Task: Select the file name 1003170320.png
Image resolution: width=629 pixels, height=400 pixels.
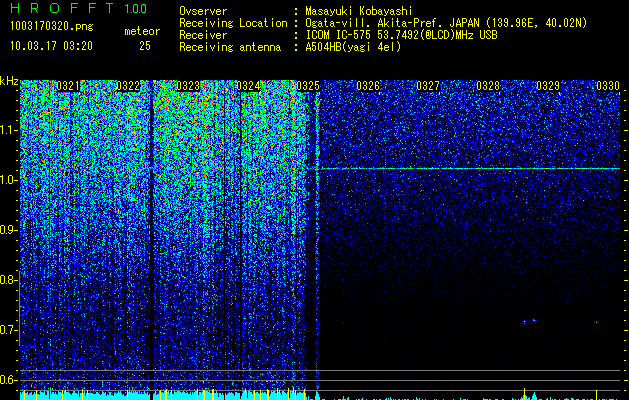Action: (52, 27)
